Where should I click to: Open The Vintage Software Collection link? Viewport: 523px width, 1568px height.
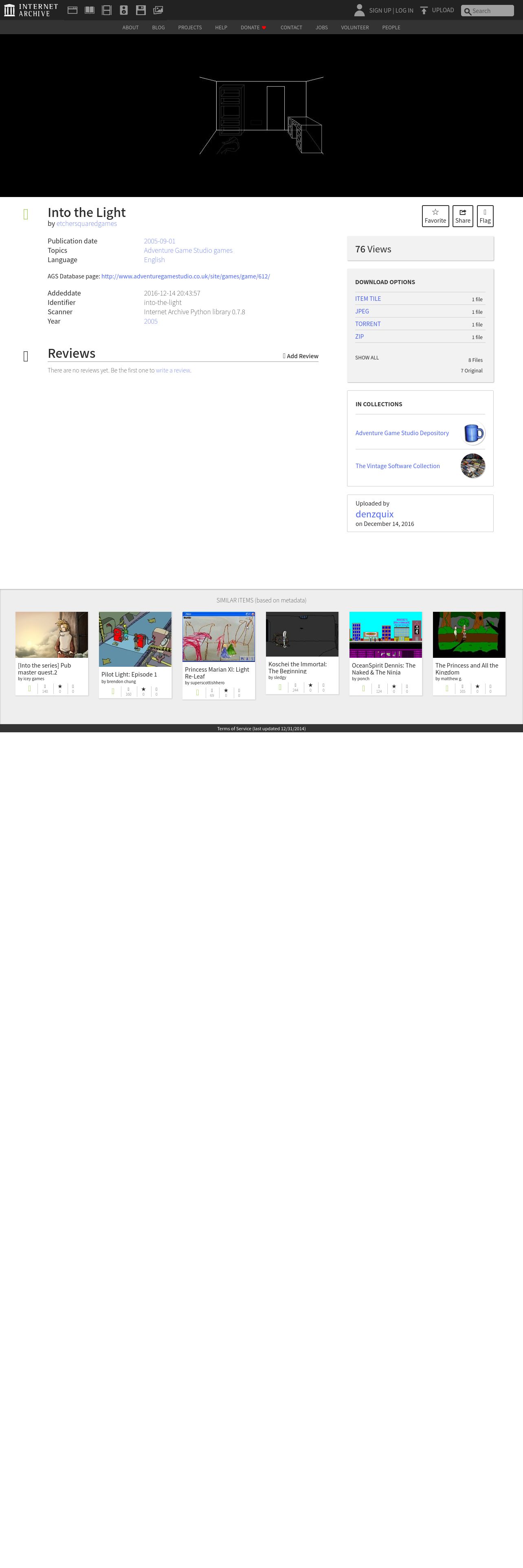pos(398,466)
